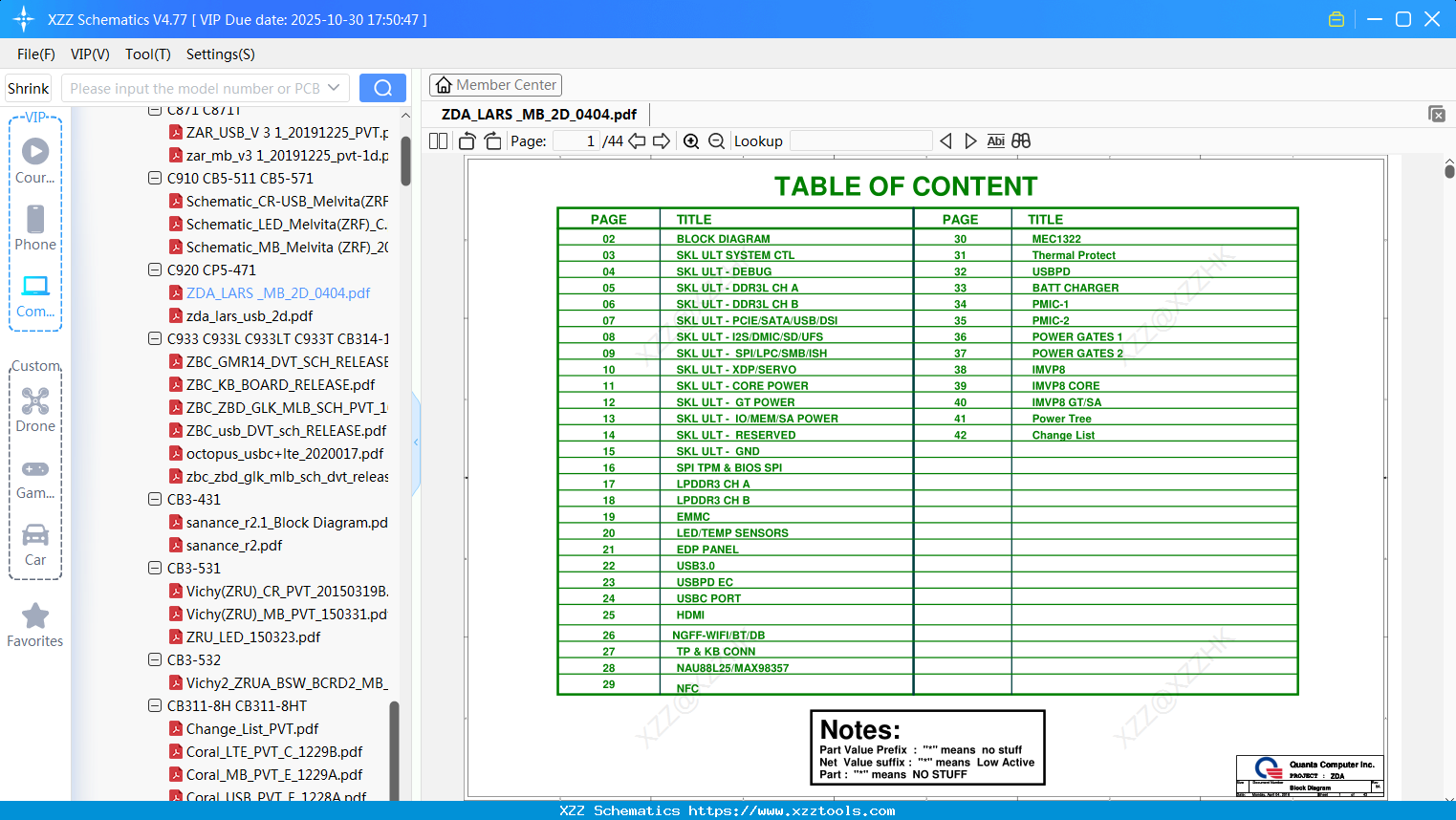Image resolution: width=1456 pixels, height=820 pixels.
Task: Open zda_lars_usb_2d.pdf file
Action: point(250,316)
